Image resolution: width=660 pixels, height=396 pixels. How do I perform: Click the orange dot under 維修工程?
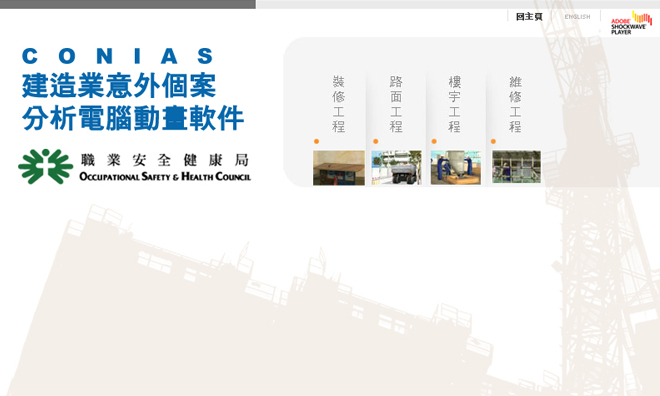click(x=493, y=141)
